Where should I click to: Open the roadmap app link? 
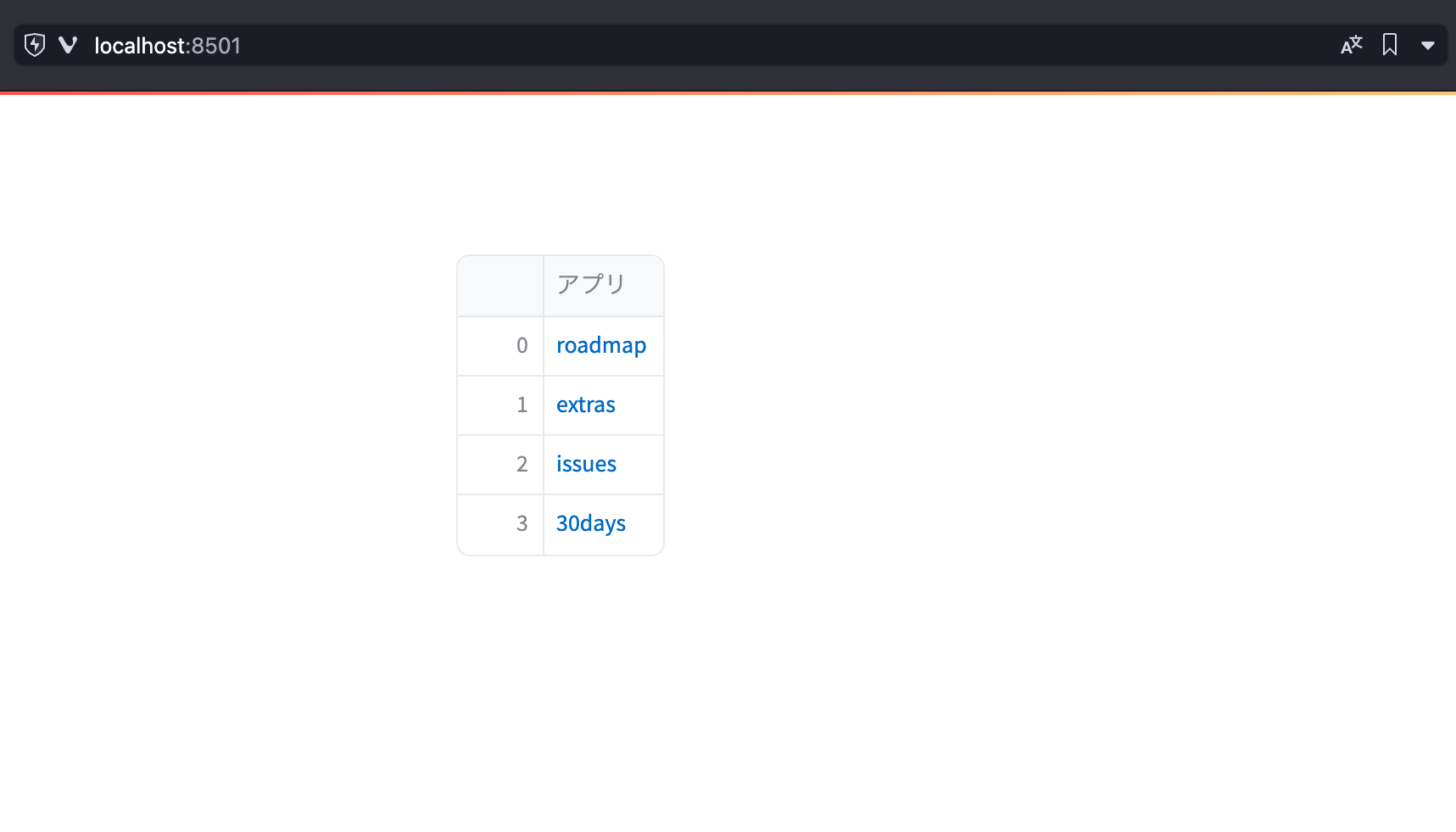click(601, 345)
